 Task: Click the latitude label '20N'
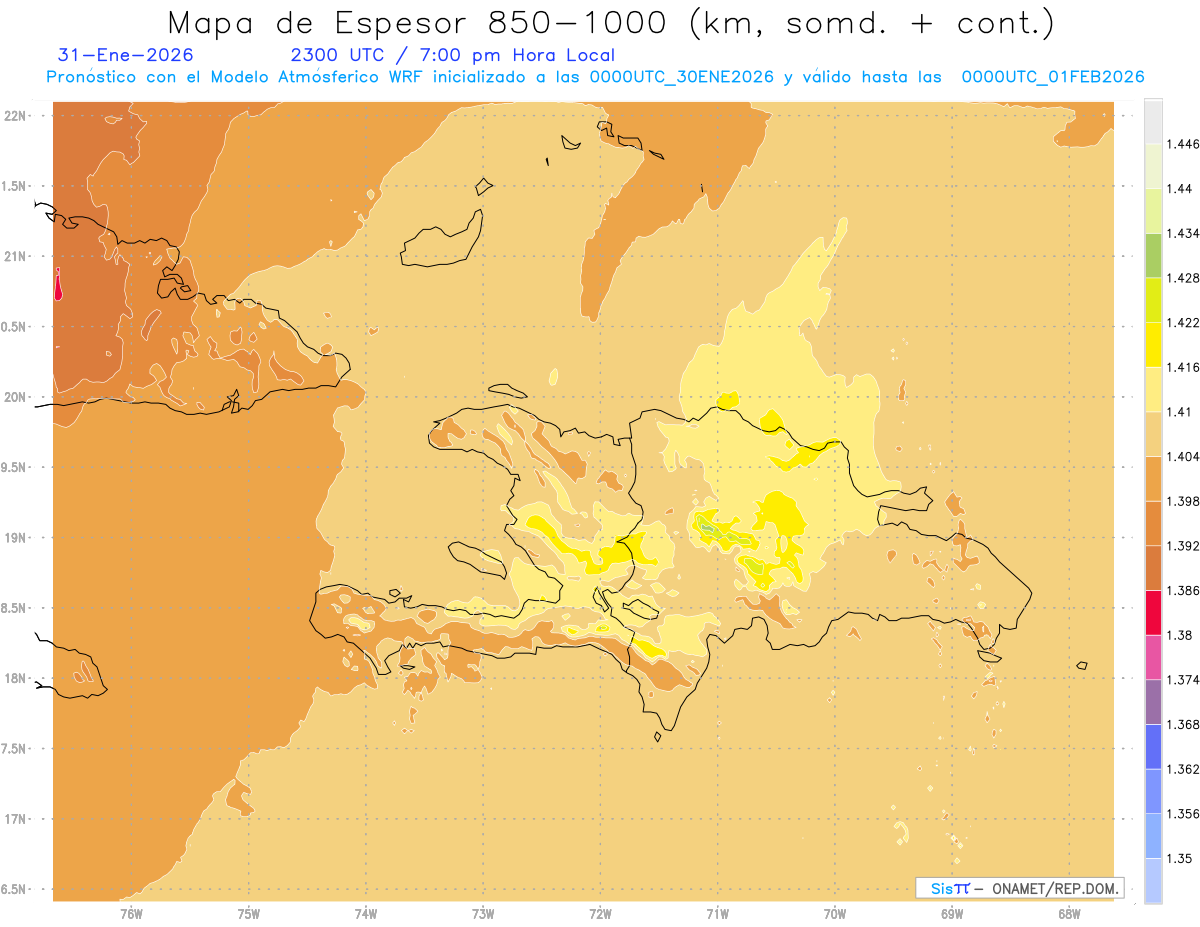coord(17,398)
